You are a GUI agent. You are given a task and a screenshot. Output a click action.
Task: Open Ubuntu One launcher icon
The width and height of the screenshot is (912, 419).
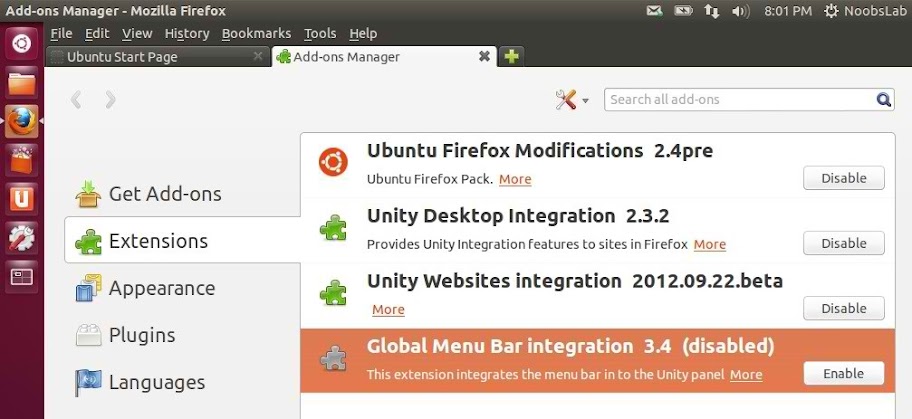pos(22,199)
